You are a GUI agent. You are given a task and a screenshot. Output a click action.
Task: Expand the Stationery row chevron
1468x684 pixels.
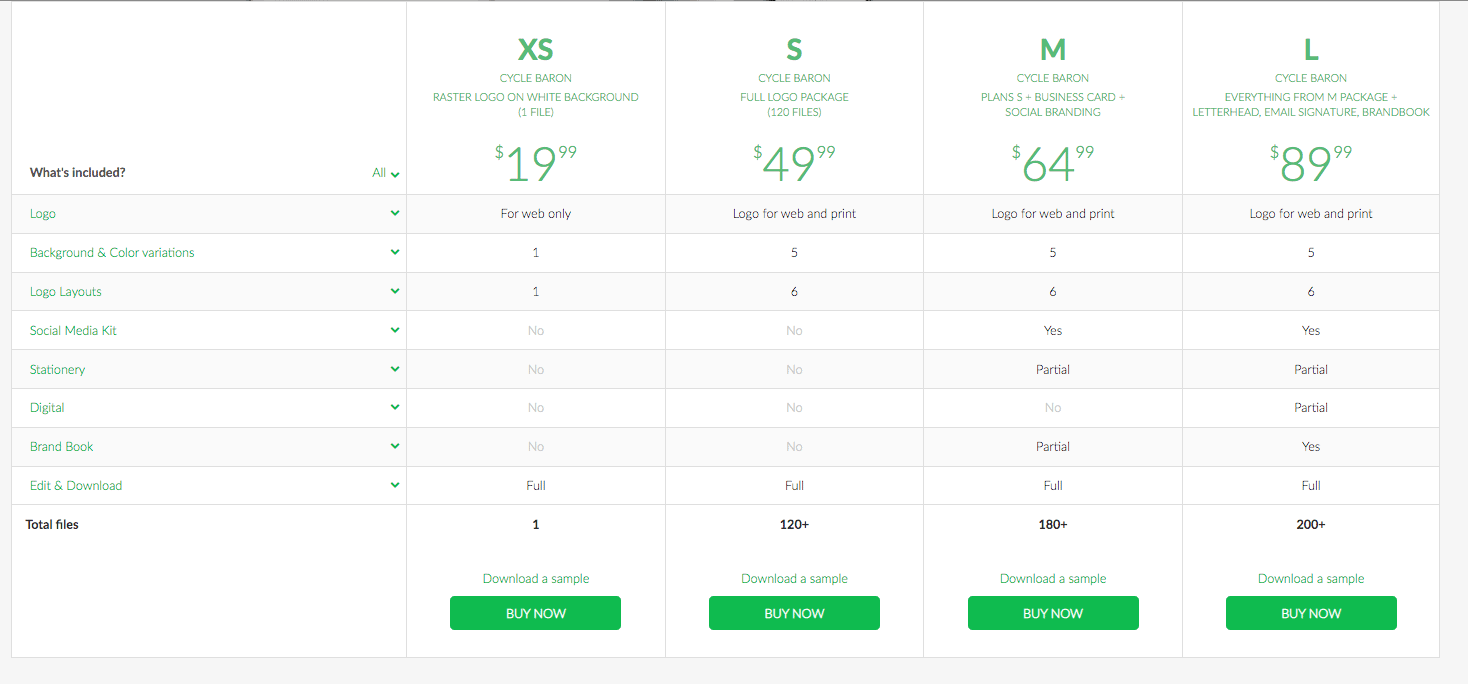395,369
